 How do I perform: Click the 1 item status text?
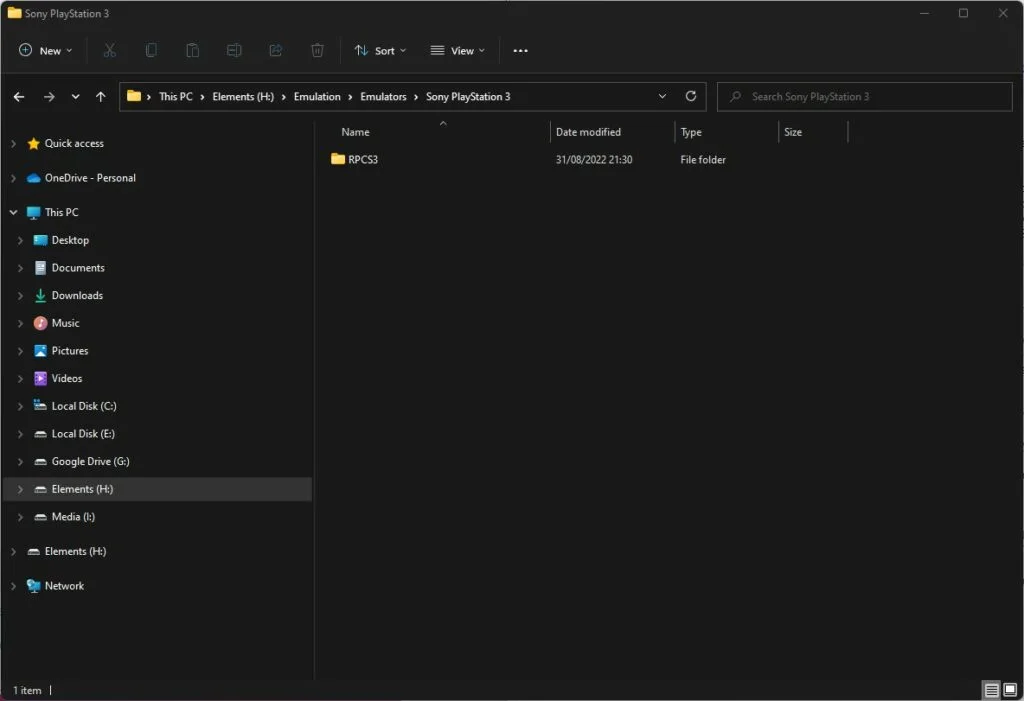click(27, 691)
